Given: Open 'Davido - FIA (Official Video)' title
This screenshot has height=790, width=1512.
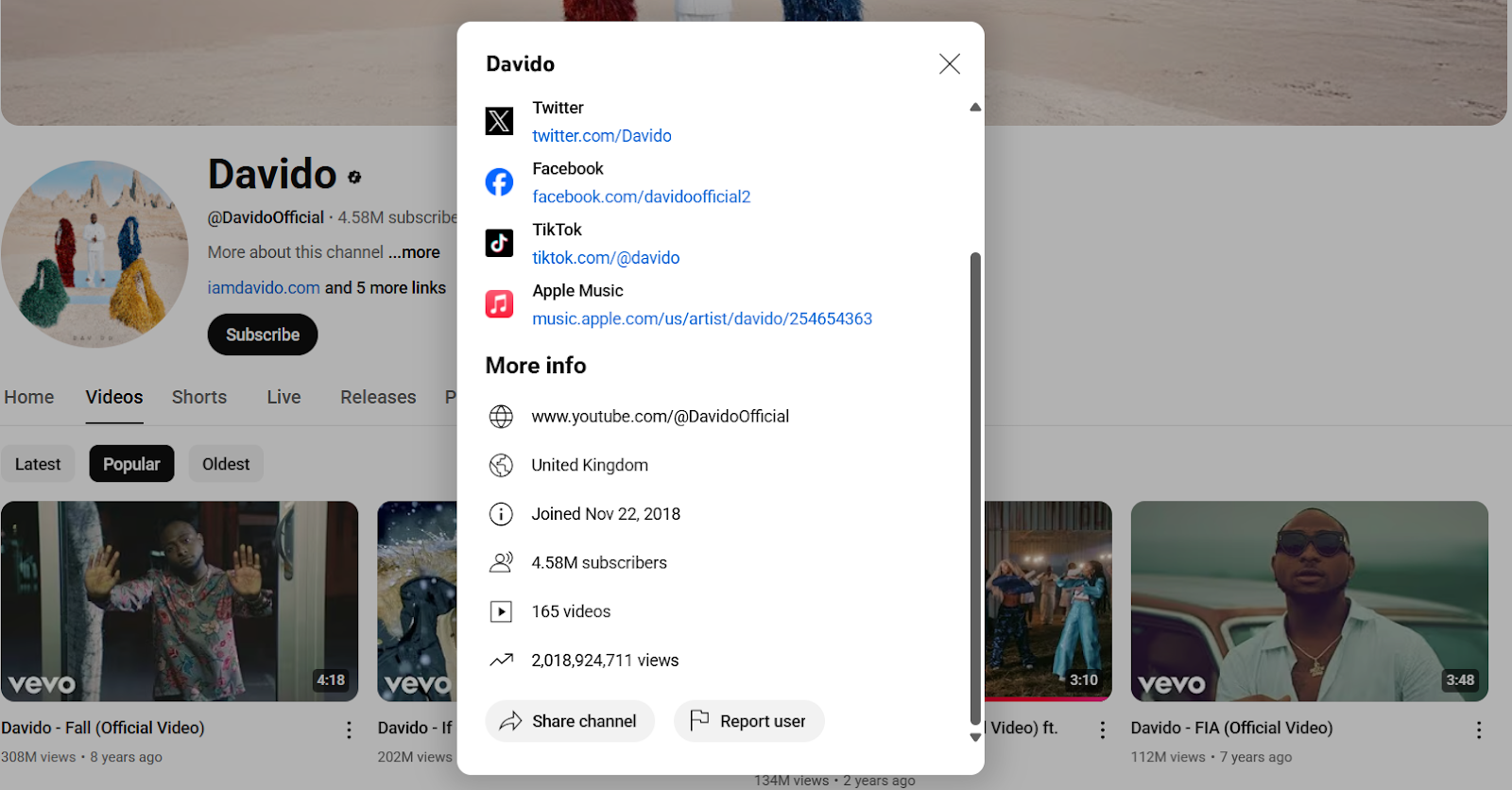Looking at the screenshot, I should coord(1231,728).
